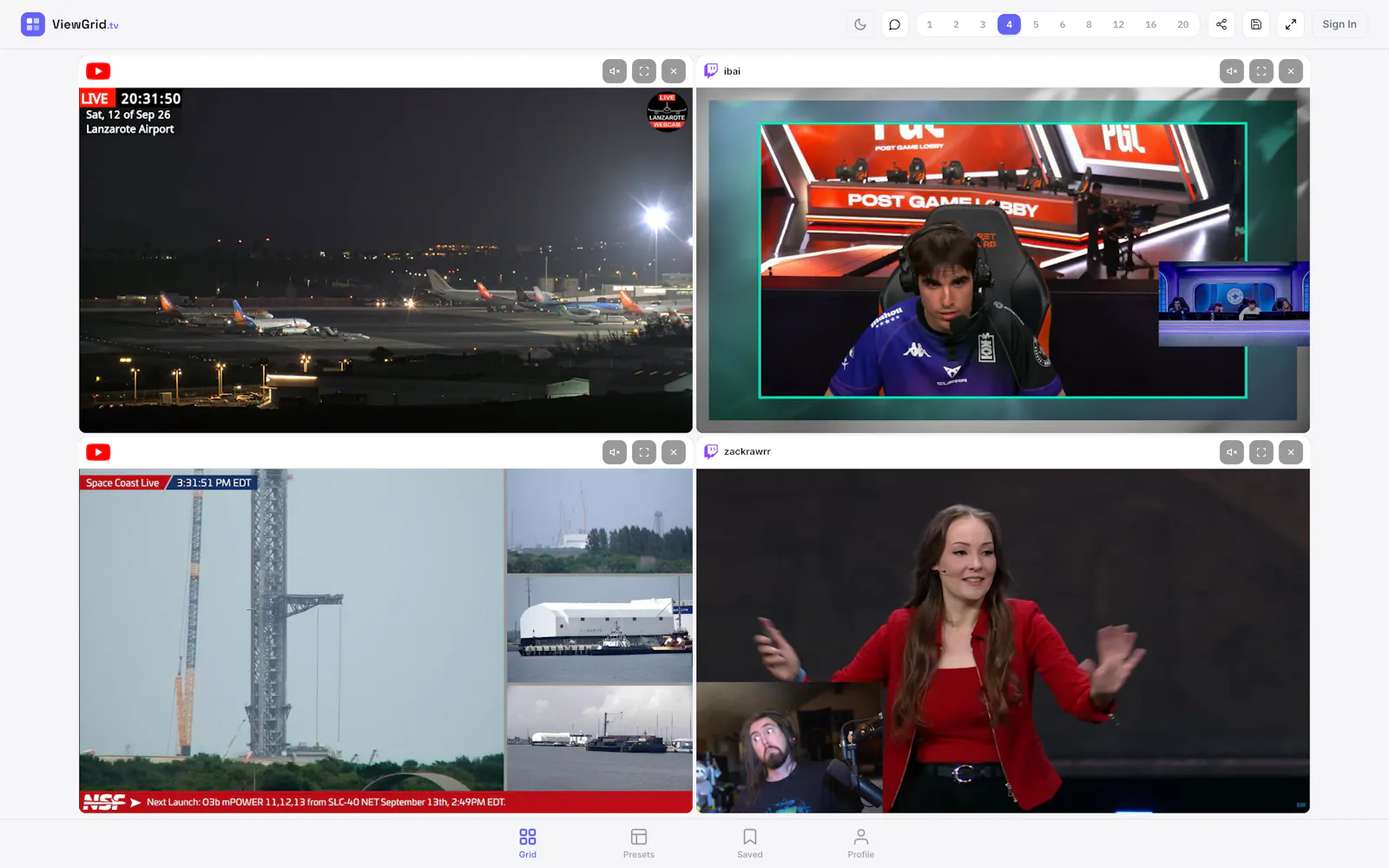The height and width of the screenshot is (868, 1389).
Task: Open the Saved tab
Action: tap(750, 843)
